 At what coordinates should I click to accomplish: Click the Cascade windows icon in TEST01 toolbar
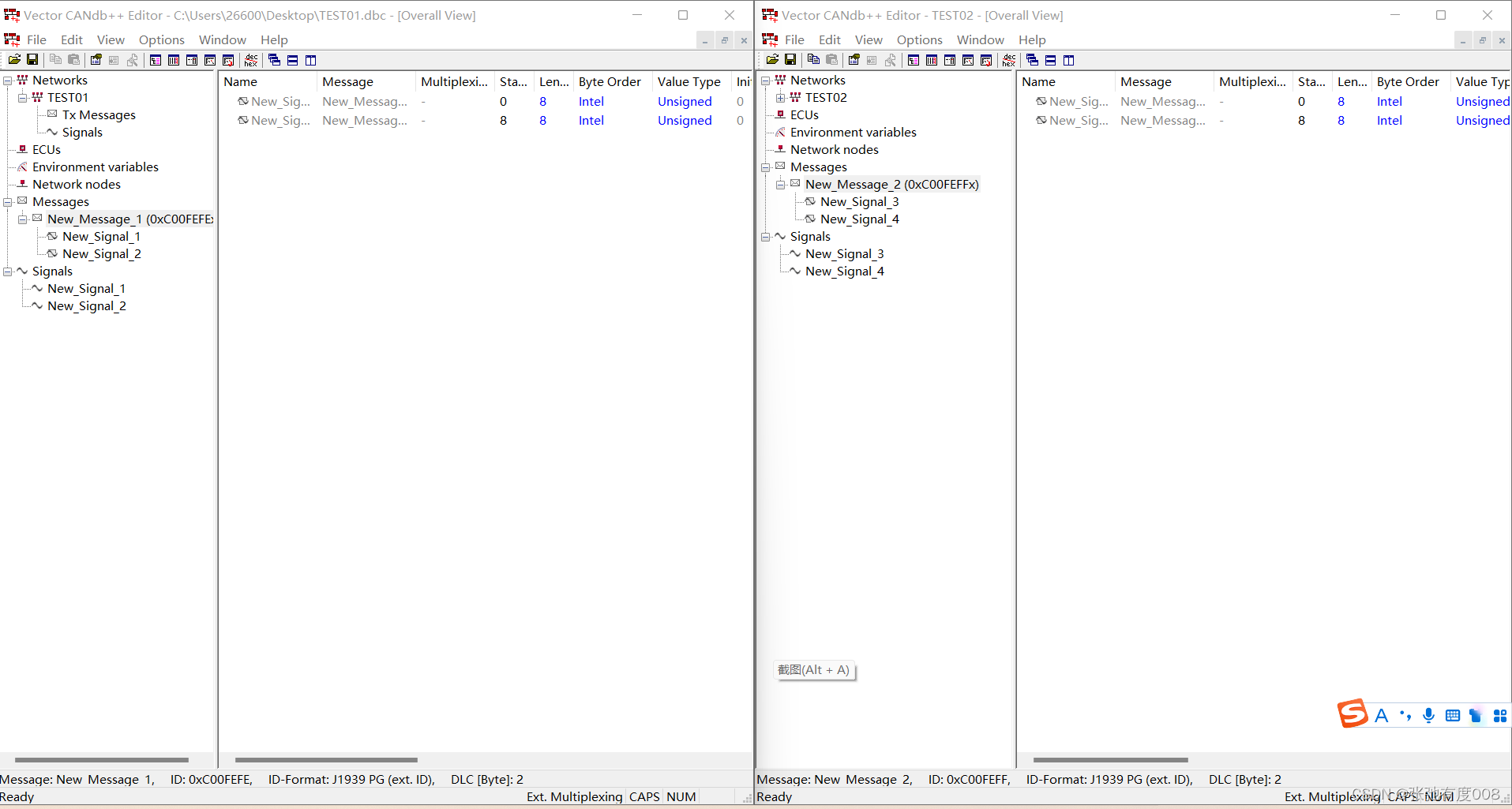pyautogui.click(x=274, y=60)
